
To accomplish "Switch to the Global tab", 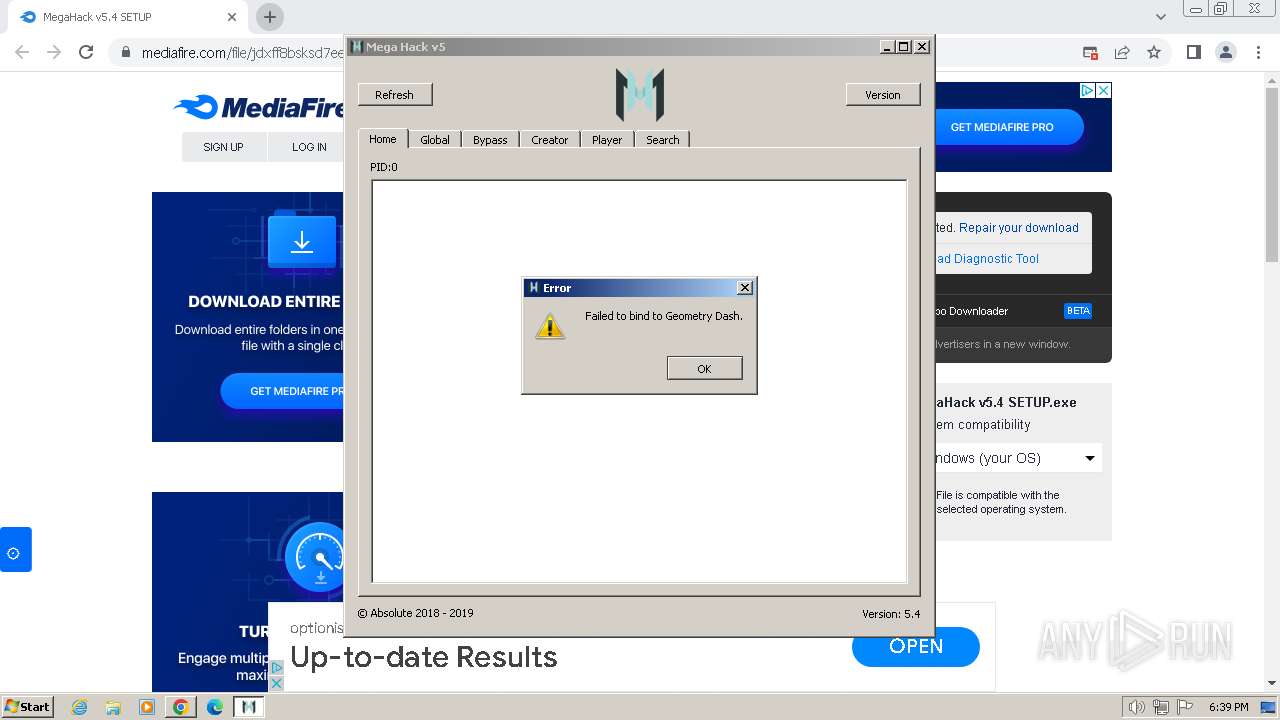I will (435, 140).
